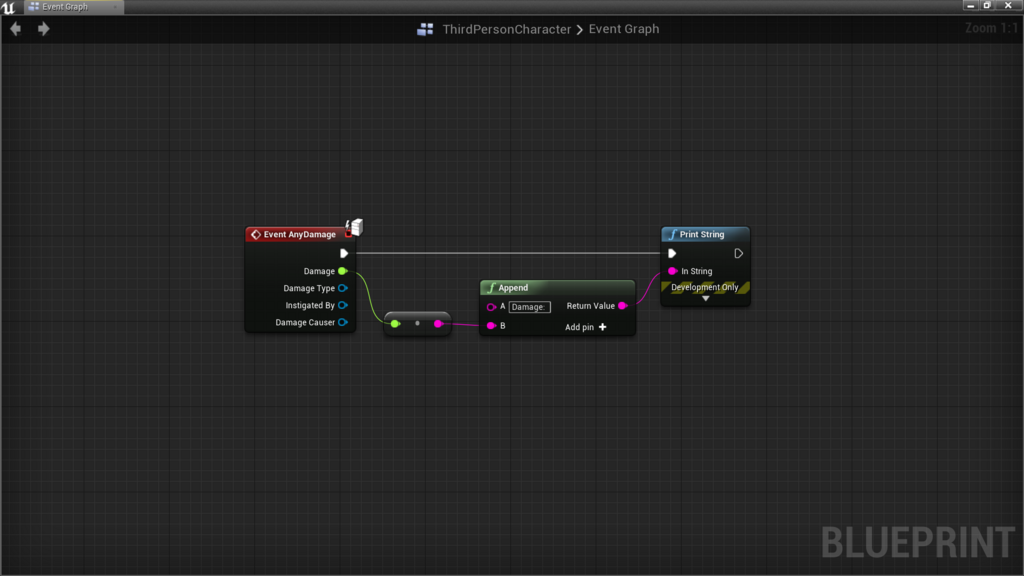This screenshot has width=1024, height=576.
Task: Click the In String input pin
Action: click(672, 271)
